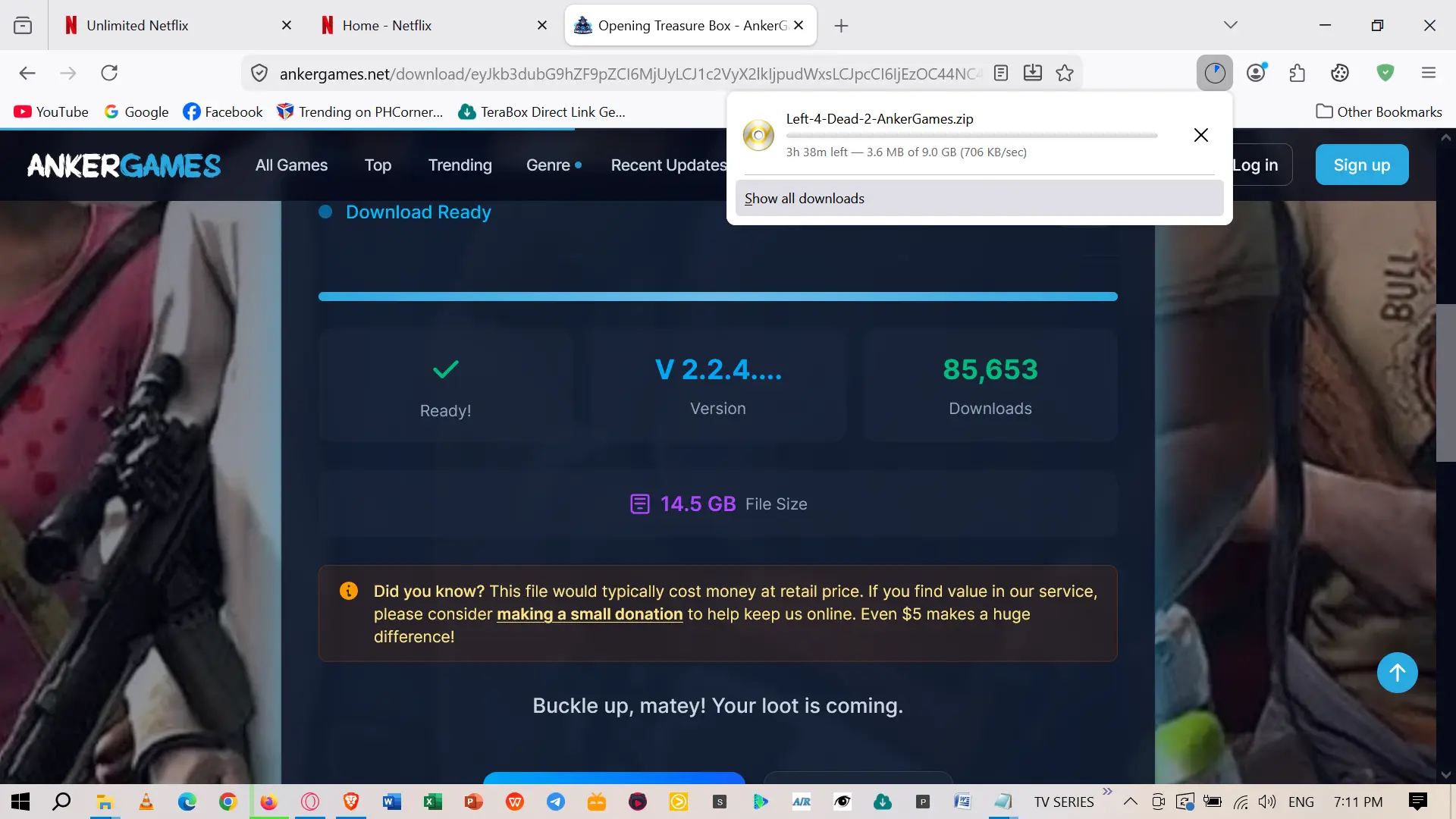Cancel the Left-4-Dead-2 download

pyautogui.click(x=1201, y=135)
